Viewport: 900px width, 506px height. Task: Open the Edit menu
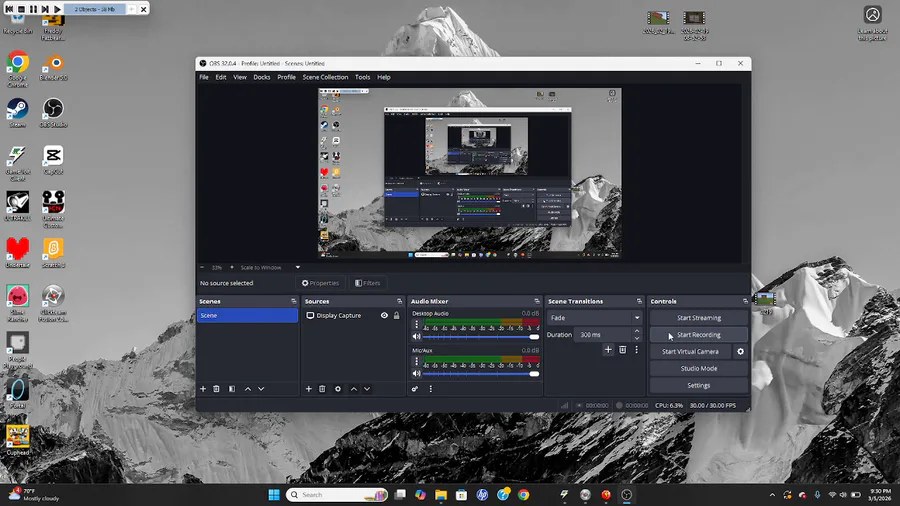(221, 77)
